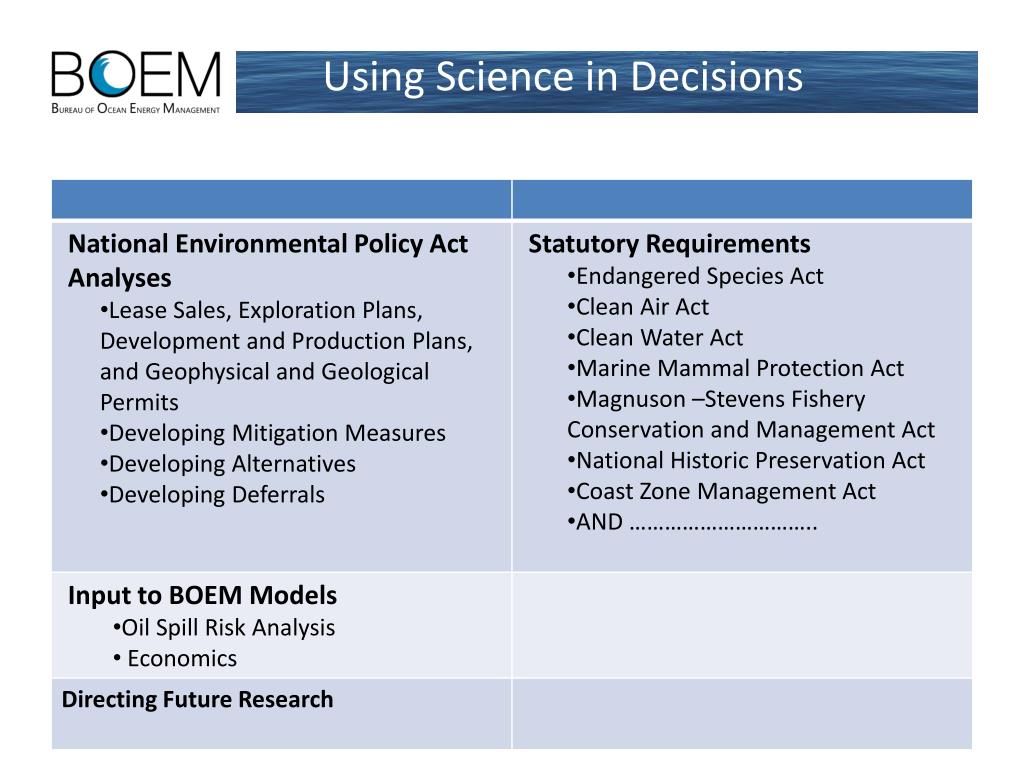The height and width of the screenshot is (768, 1024).
Task: Click the Clean Water Act bullet
Action: (x=655, y=338)
